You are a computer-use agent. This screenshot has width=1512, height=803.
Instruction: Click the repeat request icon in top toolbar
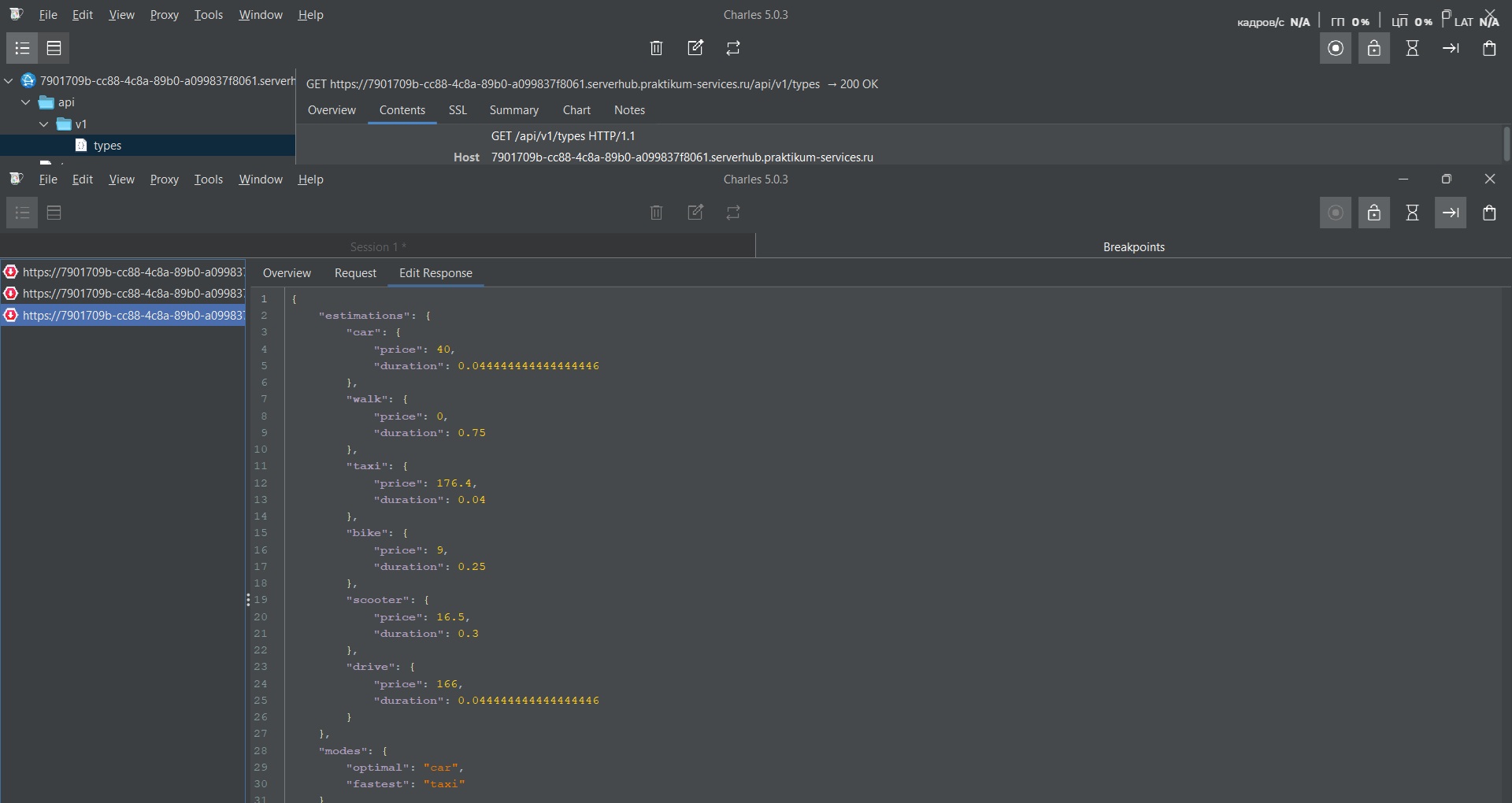point(733,48)
